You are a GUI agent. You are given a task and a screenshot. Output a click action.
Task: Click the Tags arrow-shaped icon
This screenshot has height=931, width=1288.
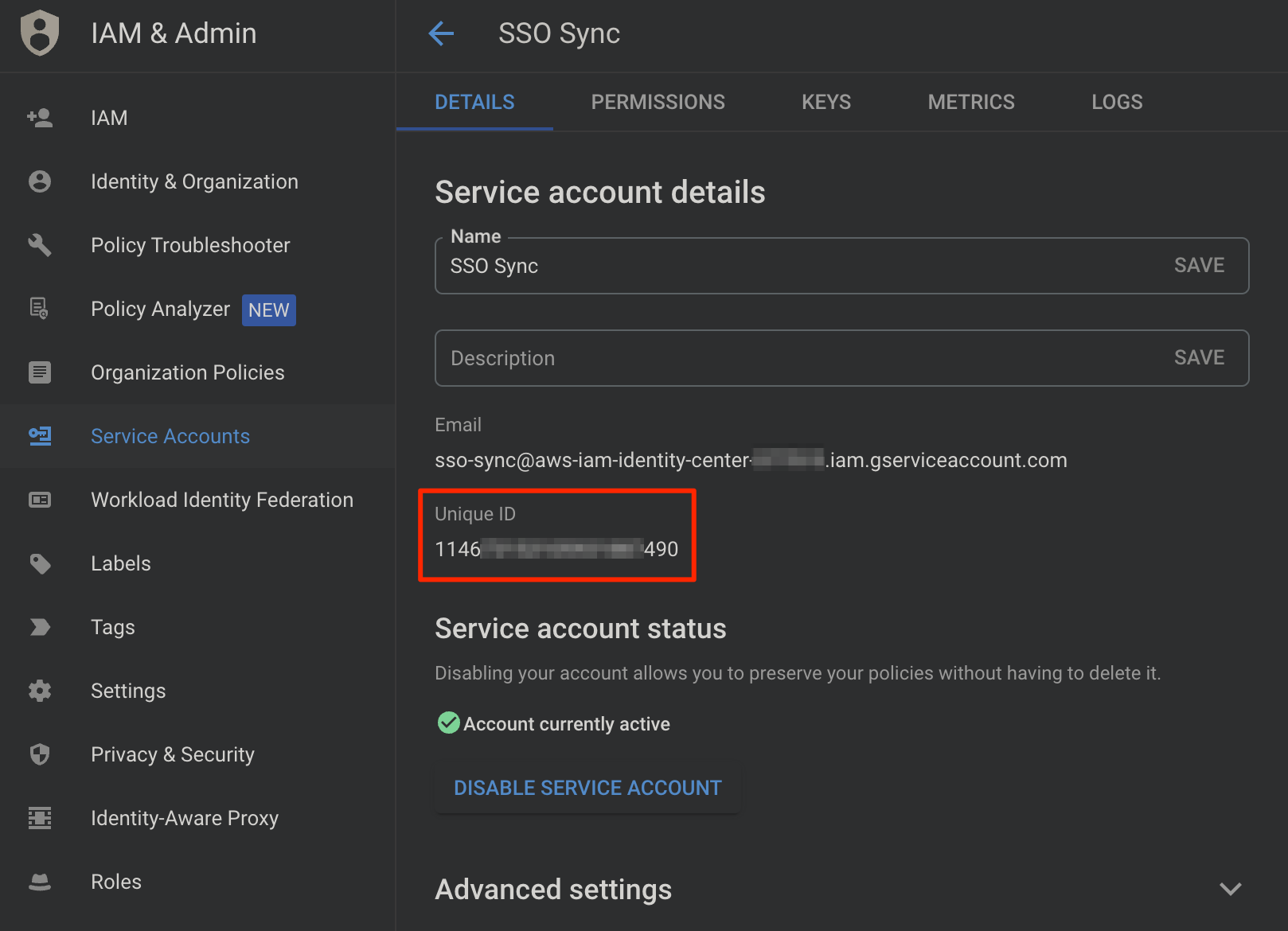pyautogui.click(x=40, y=627)
